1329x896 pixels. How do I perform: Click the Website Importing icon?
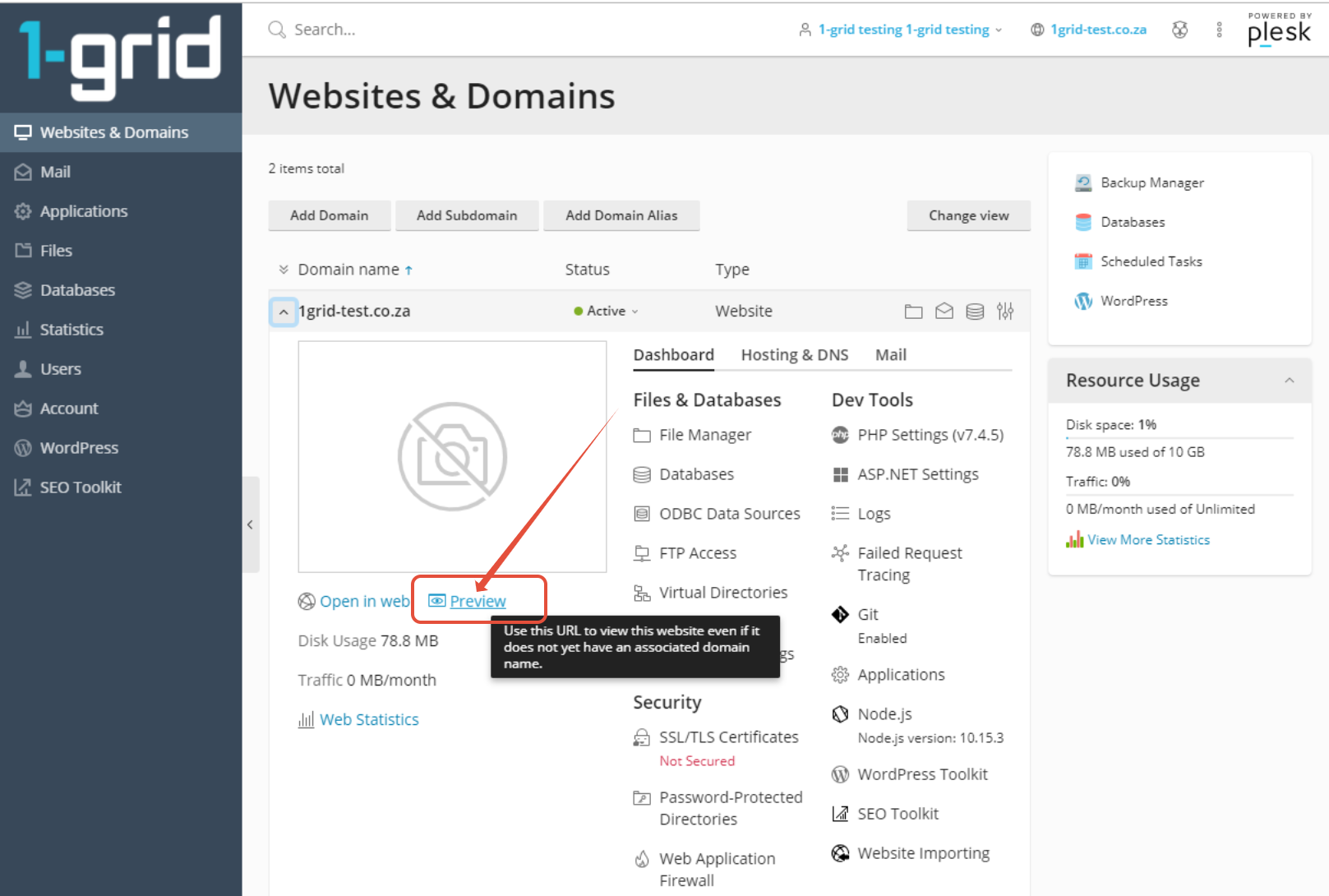point(840,853)
